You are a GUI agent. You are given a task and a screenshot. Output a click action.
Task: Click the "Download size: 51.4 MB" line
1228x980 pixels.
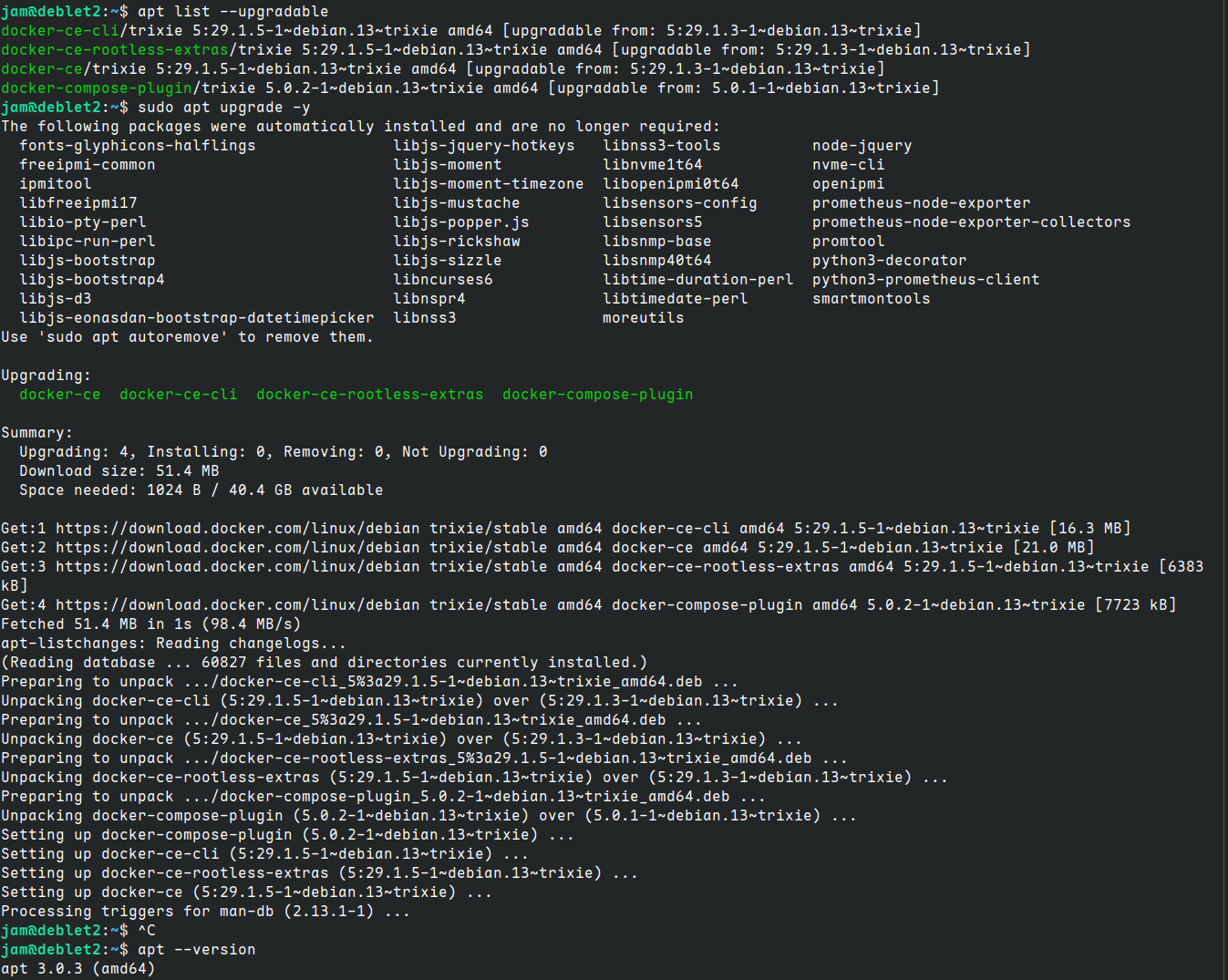point(119,471)
